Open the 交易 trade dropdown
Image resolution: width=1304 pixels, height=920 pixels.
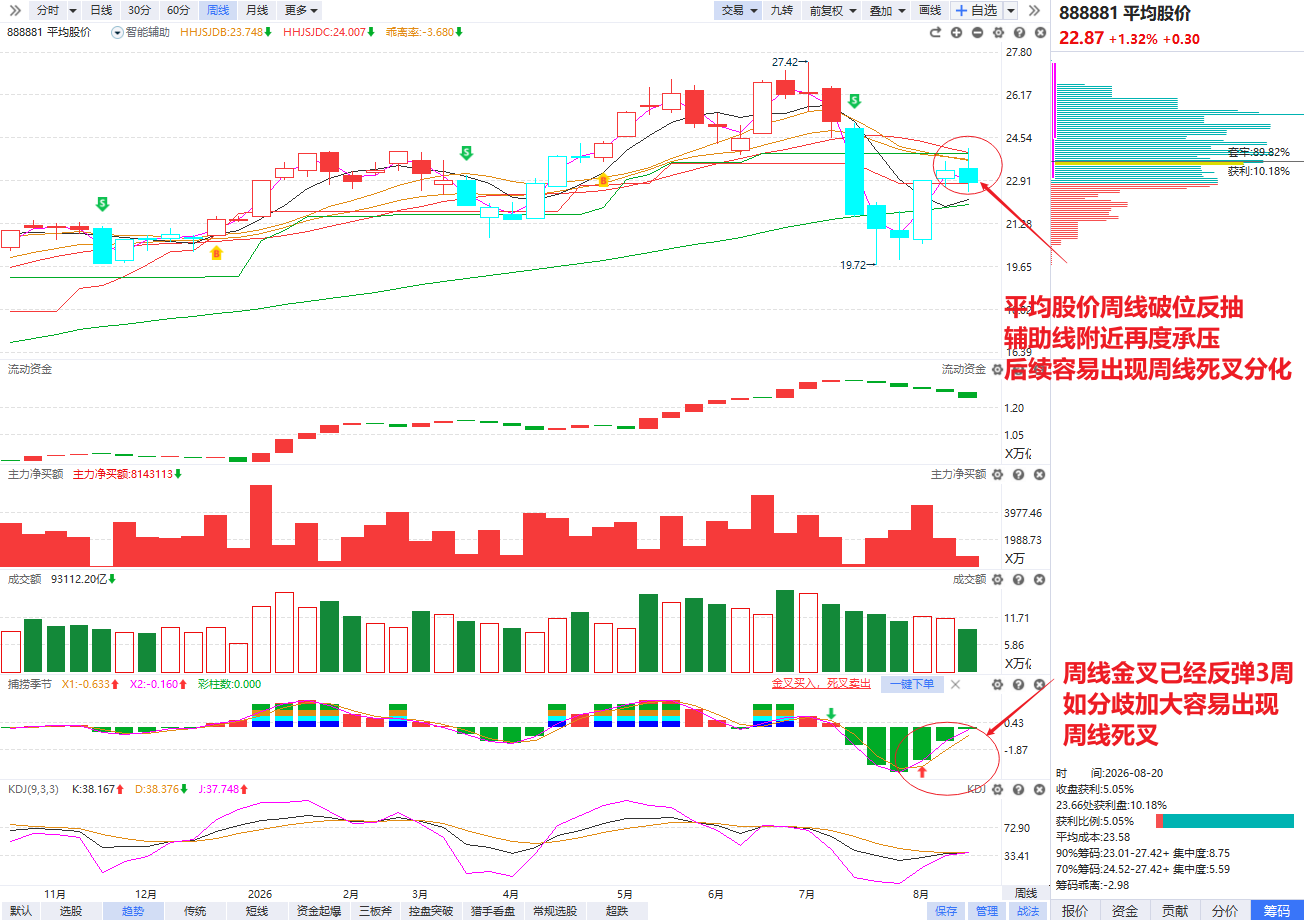click(x=738, y=10)
